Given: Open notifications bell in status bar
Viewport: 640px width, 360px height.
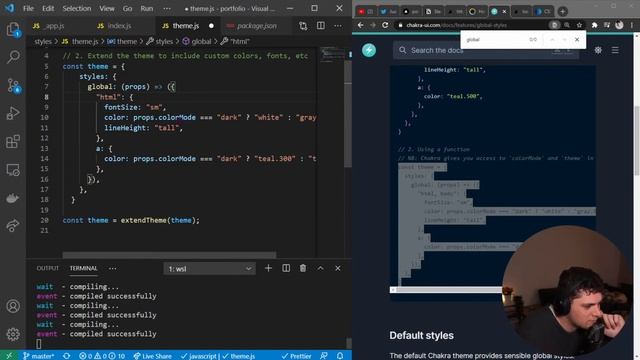Looking at the screenshot, I should (x=340, y=356).
